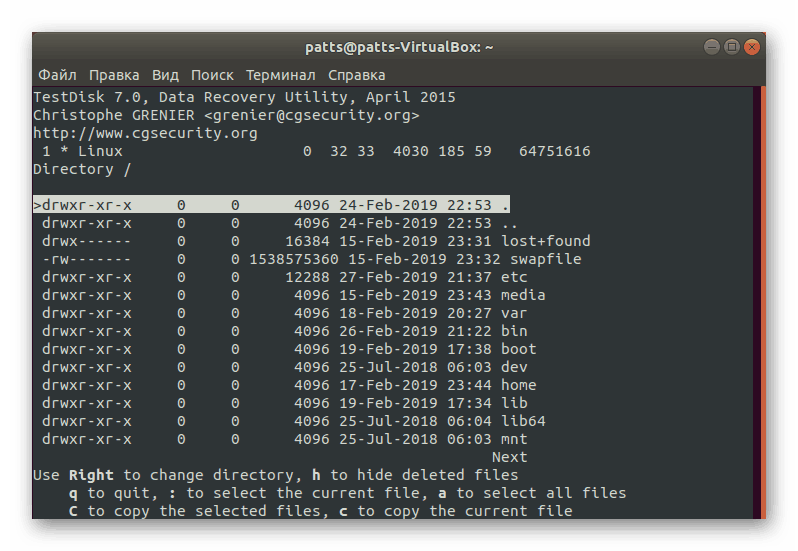Select the '..' parent directory row
Viewport: 798px width, 551px height.
click(x=279, y=223)
